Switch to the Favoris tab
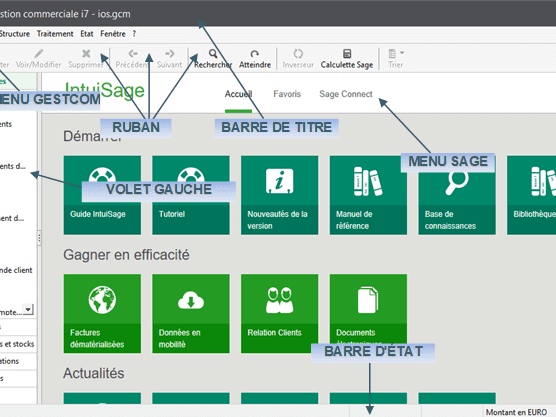Screen dimensions: 556x417 [287, 94]
